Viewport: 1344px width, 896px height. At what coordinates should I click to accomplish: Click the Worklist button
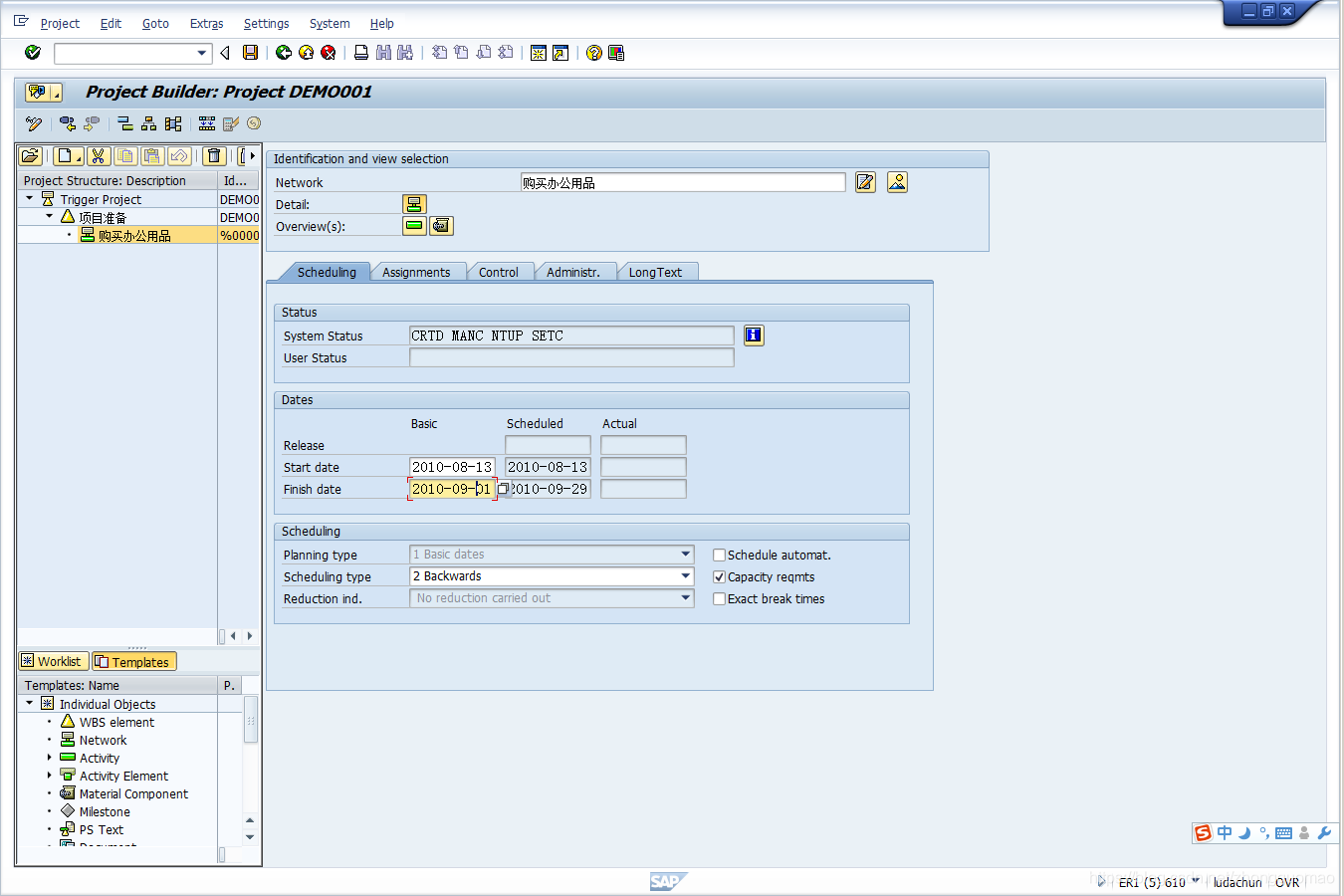point(54,661)
